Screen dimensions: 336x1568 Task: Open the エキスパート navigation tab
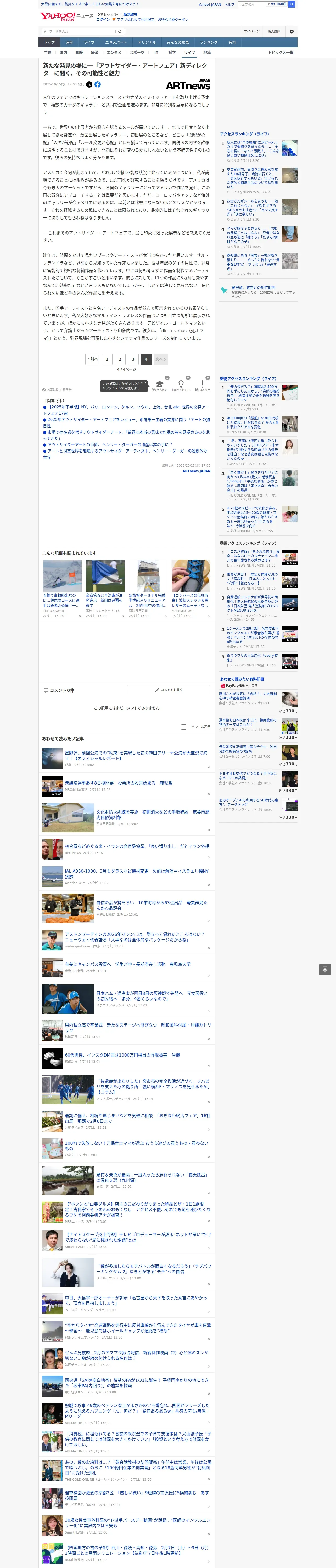coord(116,43)
